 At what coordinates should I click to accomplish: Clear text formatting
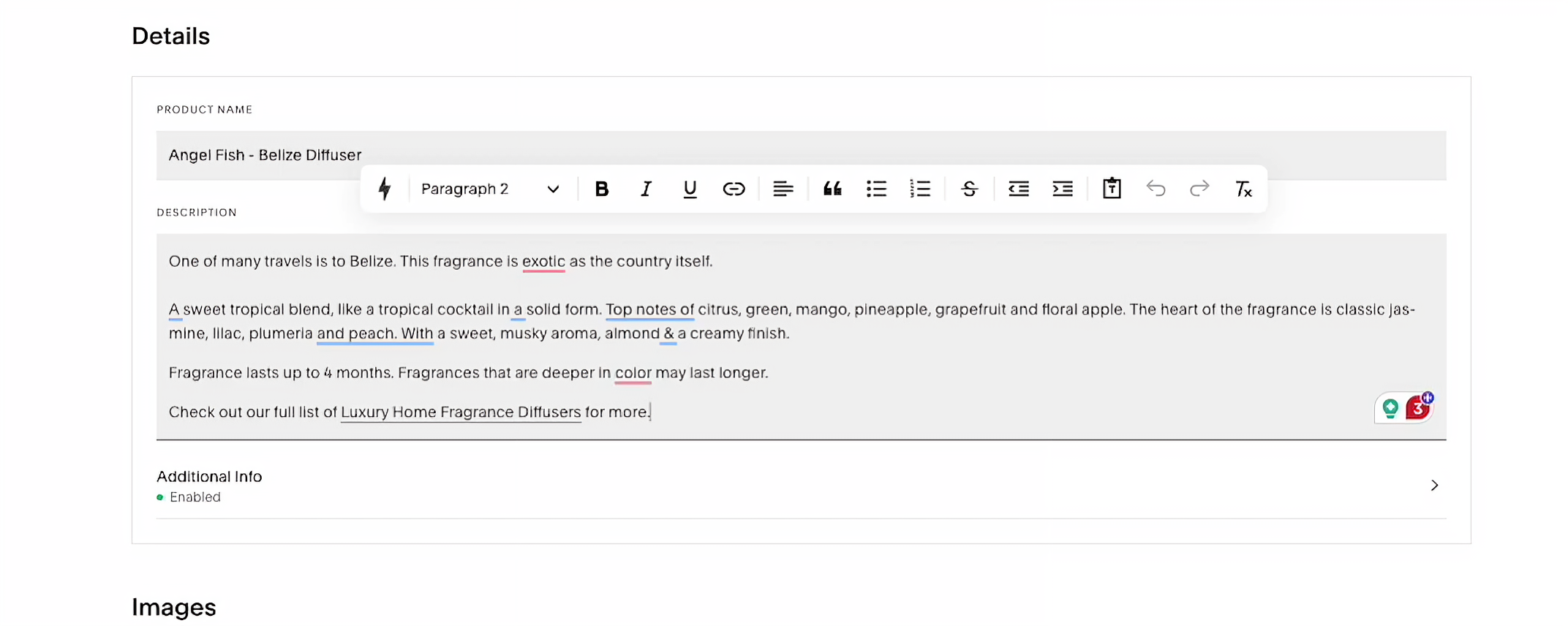1243,189
